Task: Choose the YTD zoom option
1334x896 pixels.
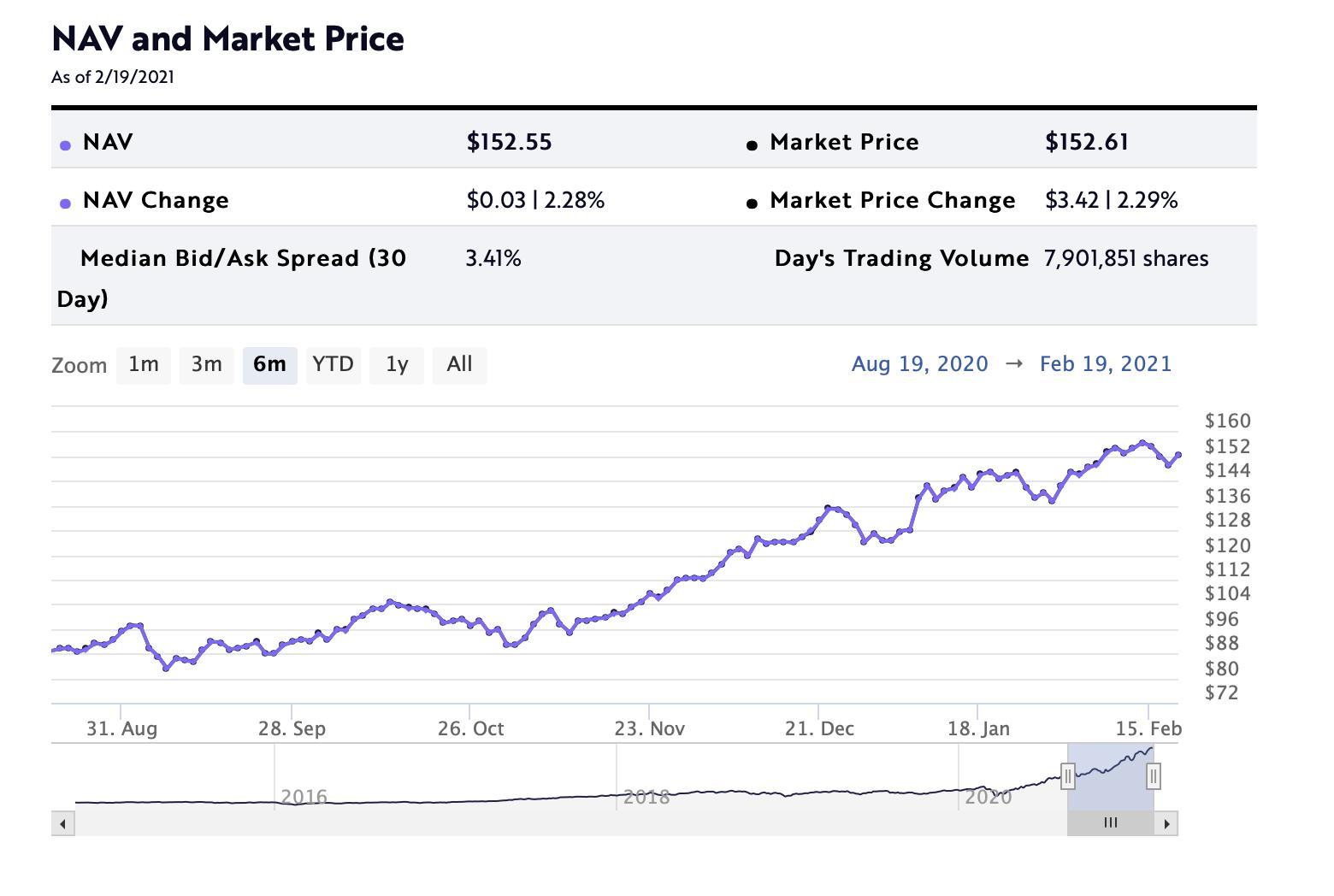Action: click(333, 365)
